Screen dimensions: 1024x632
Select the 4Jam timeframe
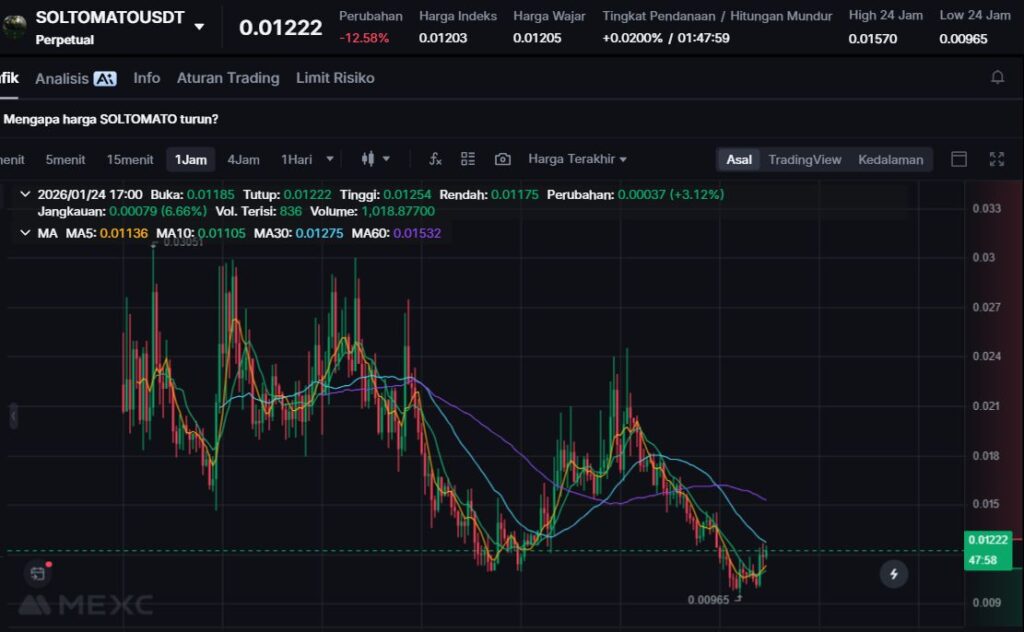243,159
